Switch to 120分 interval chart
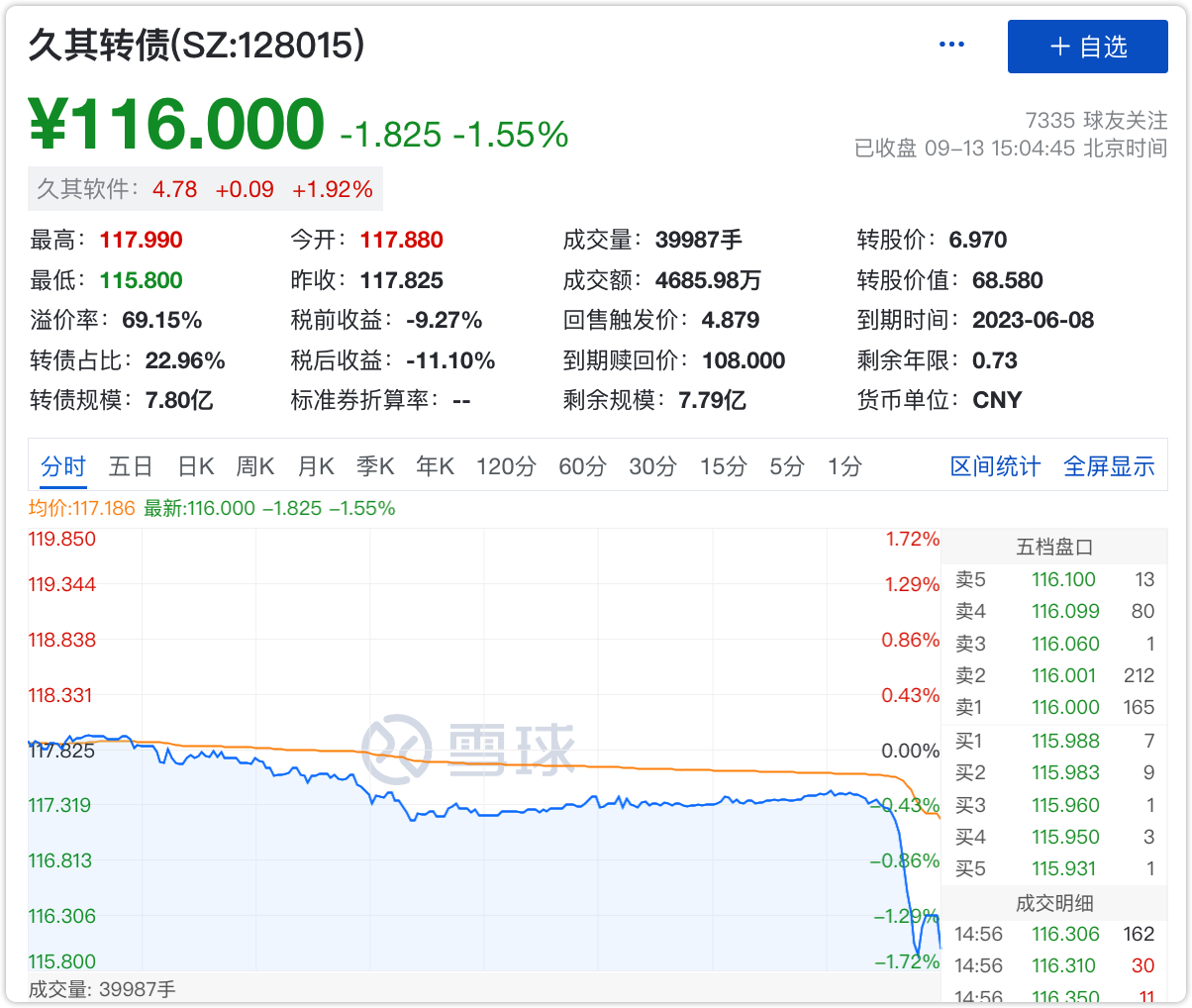This screenshot has width=1192, height=1008. 505,466
